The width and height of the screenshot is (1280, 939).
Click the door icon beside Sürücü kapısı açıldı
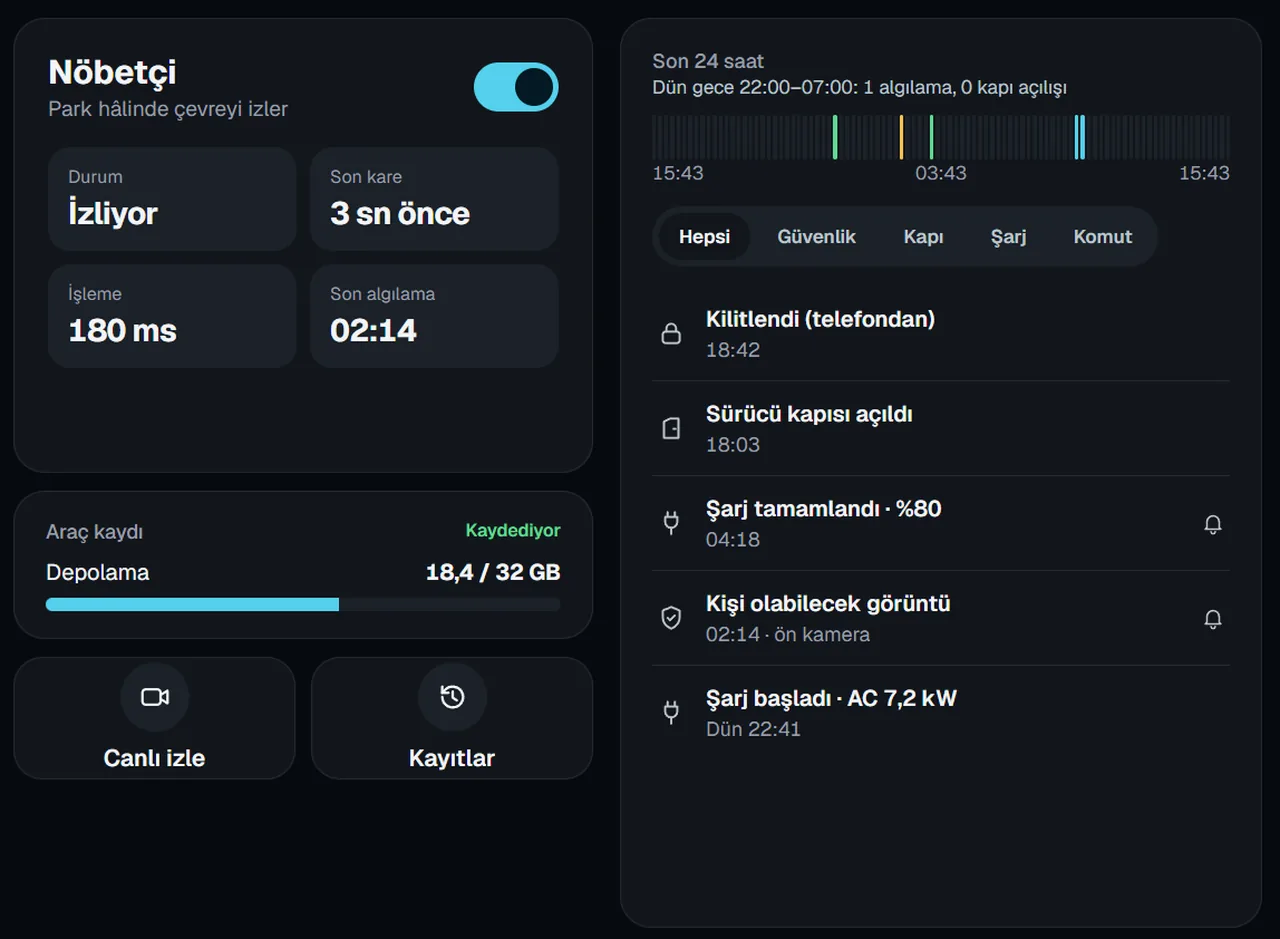click(x=671, y=428)
